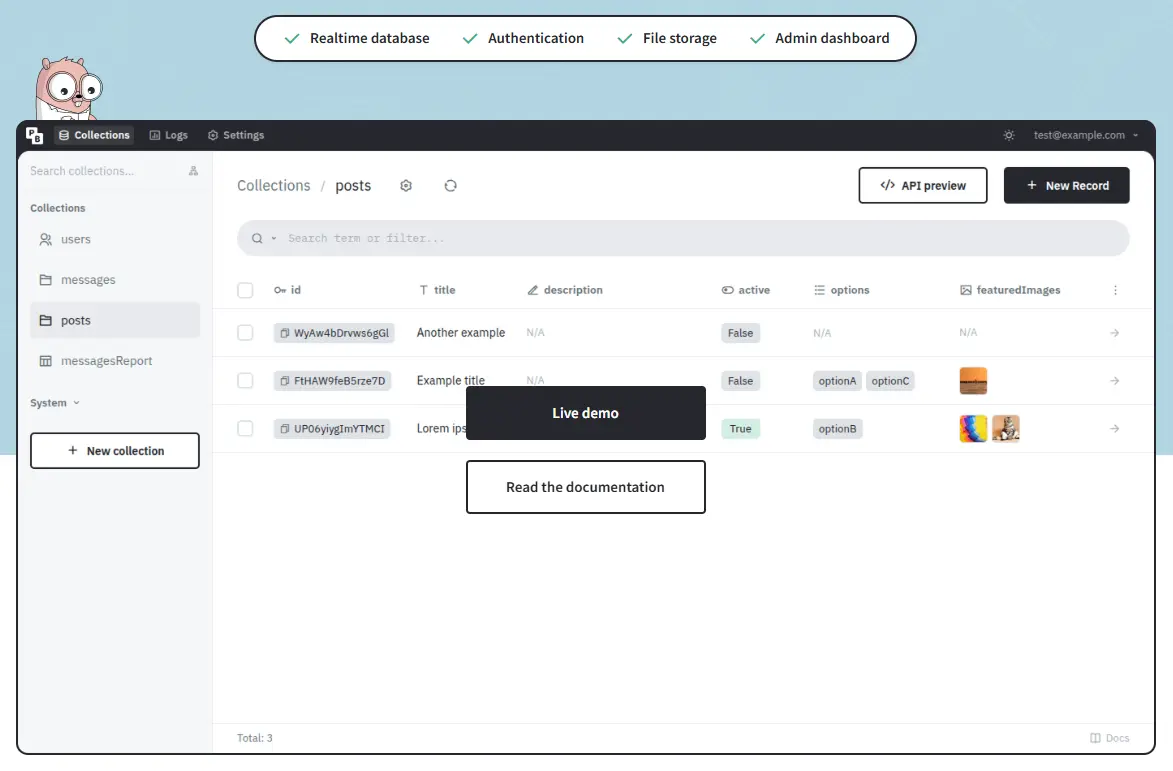Image resolution: width=1173 pixels, height=771 pixels.
Task: Copy the FtHAW9feB5rze7D record id
Action: tap(285, 381)
